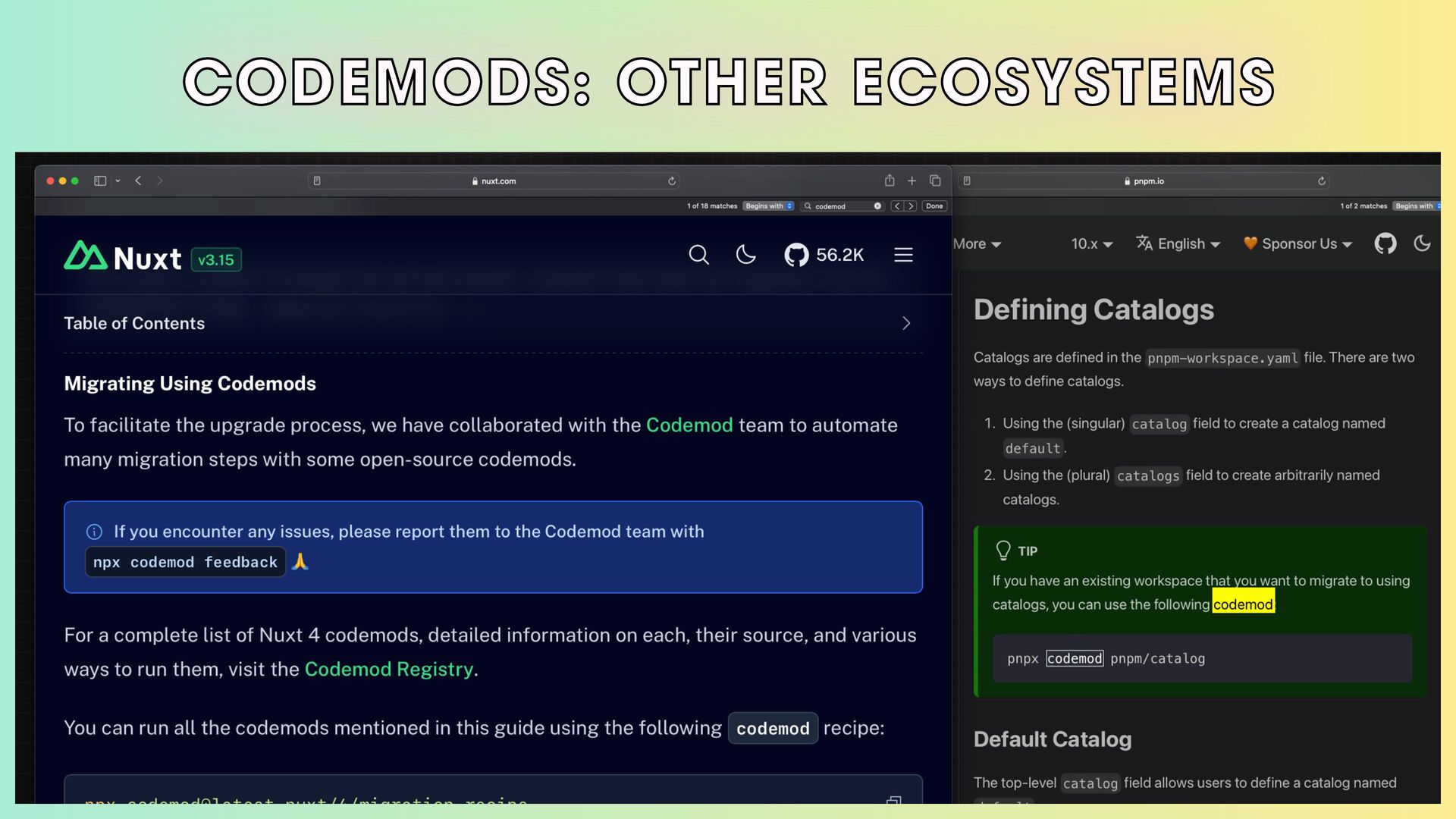Image resolution: width=1456 pixels, height=819 pixels.
Task: Go back with Safari back arrow
Action: point(138,180)
